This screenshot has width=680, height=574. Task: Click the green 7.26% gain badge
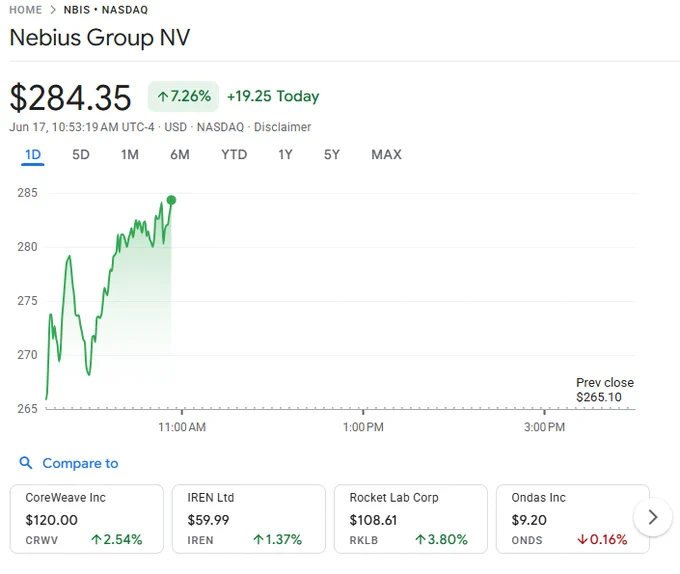coord(183,96)
